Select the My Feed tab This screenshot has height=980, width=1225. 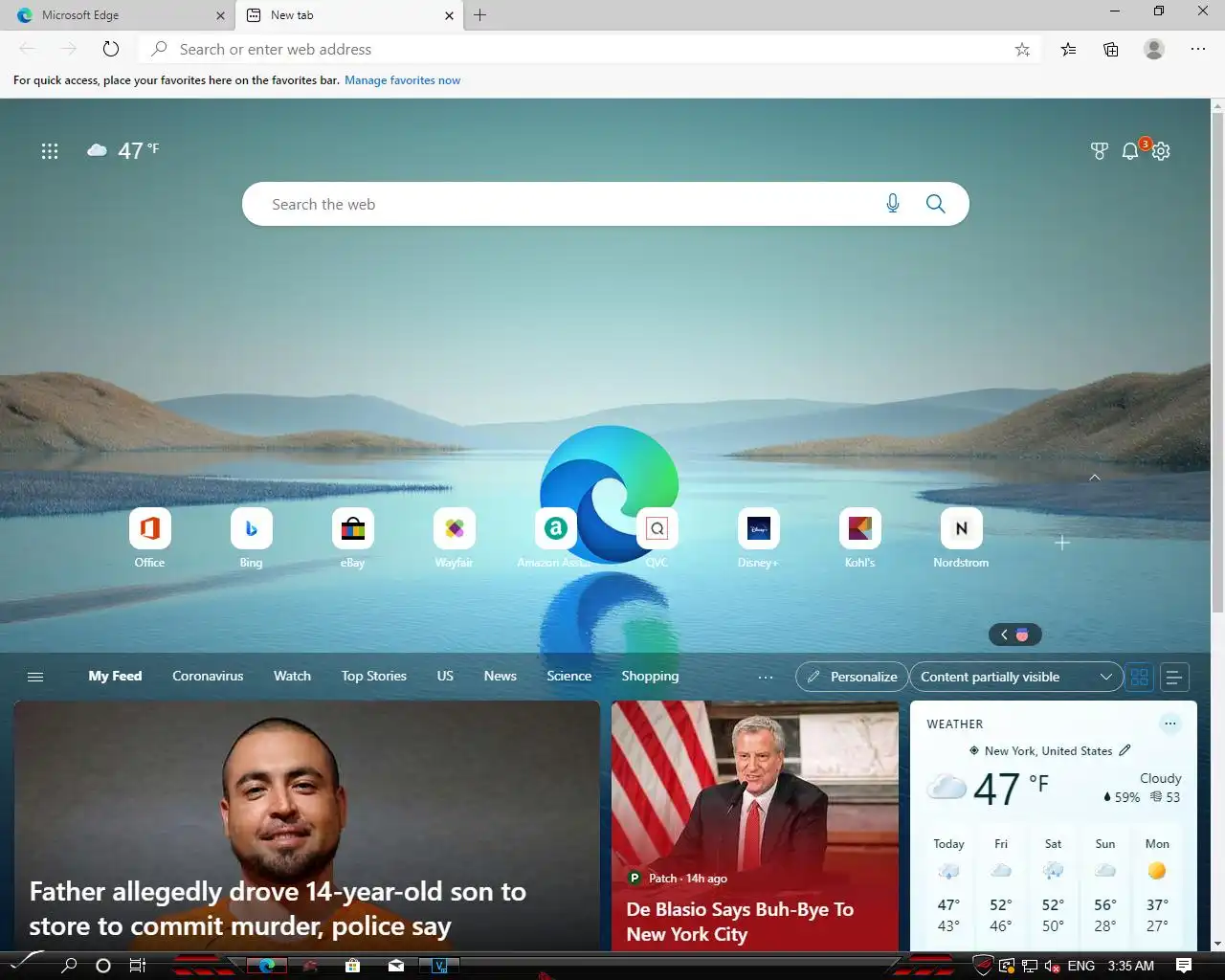(x=115, y=676)
